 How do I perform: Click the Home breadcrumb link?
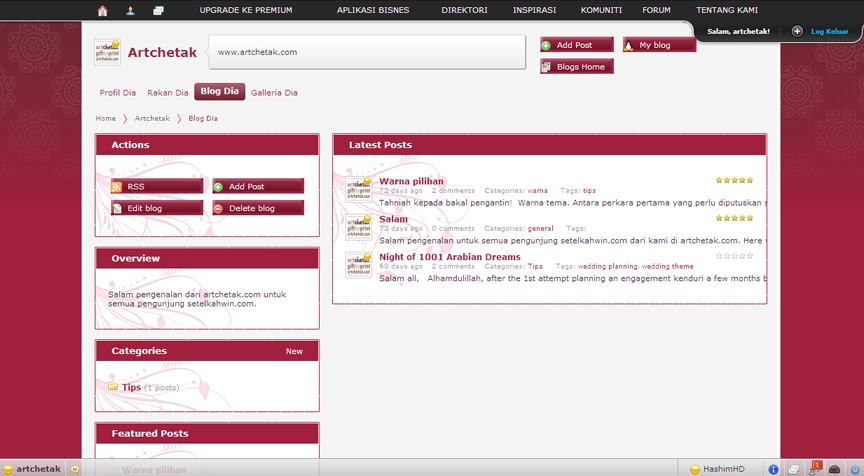[105, 118]
